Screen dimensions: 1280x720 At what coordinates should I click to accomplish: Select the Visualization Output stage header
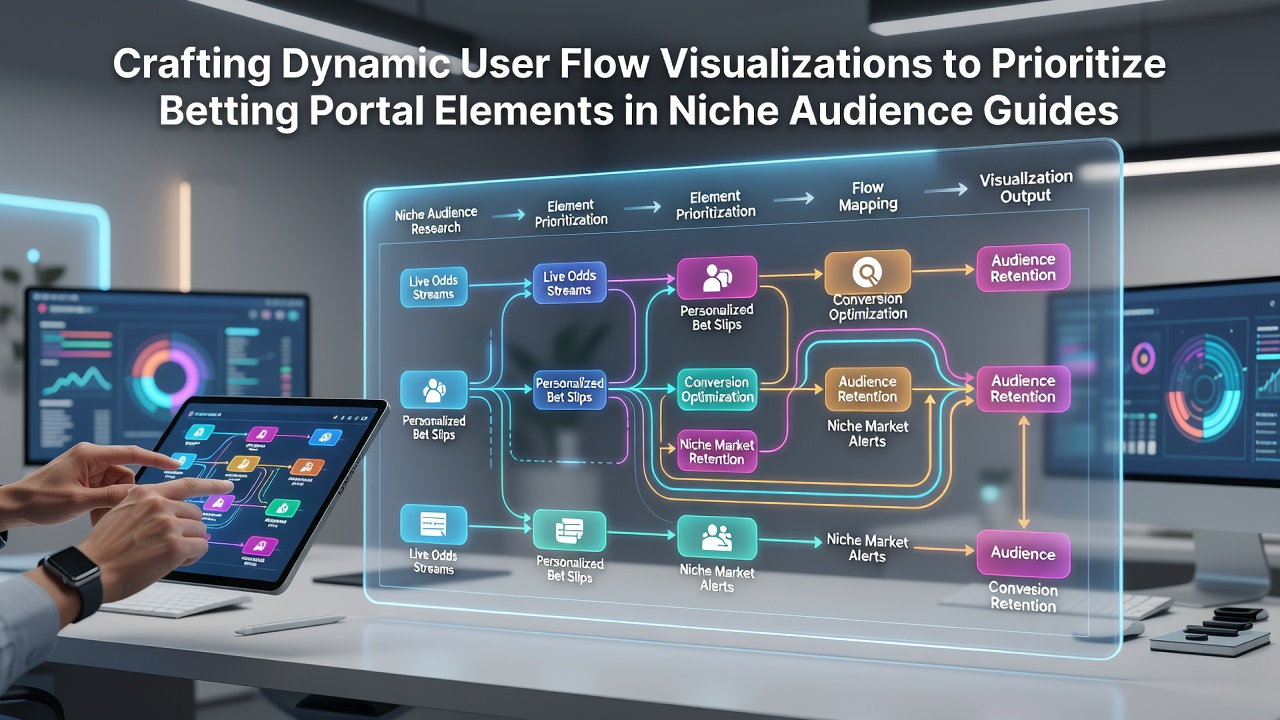pos(1026,186)
